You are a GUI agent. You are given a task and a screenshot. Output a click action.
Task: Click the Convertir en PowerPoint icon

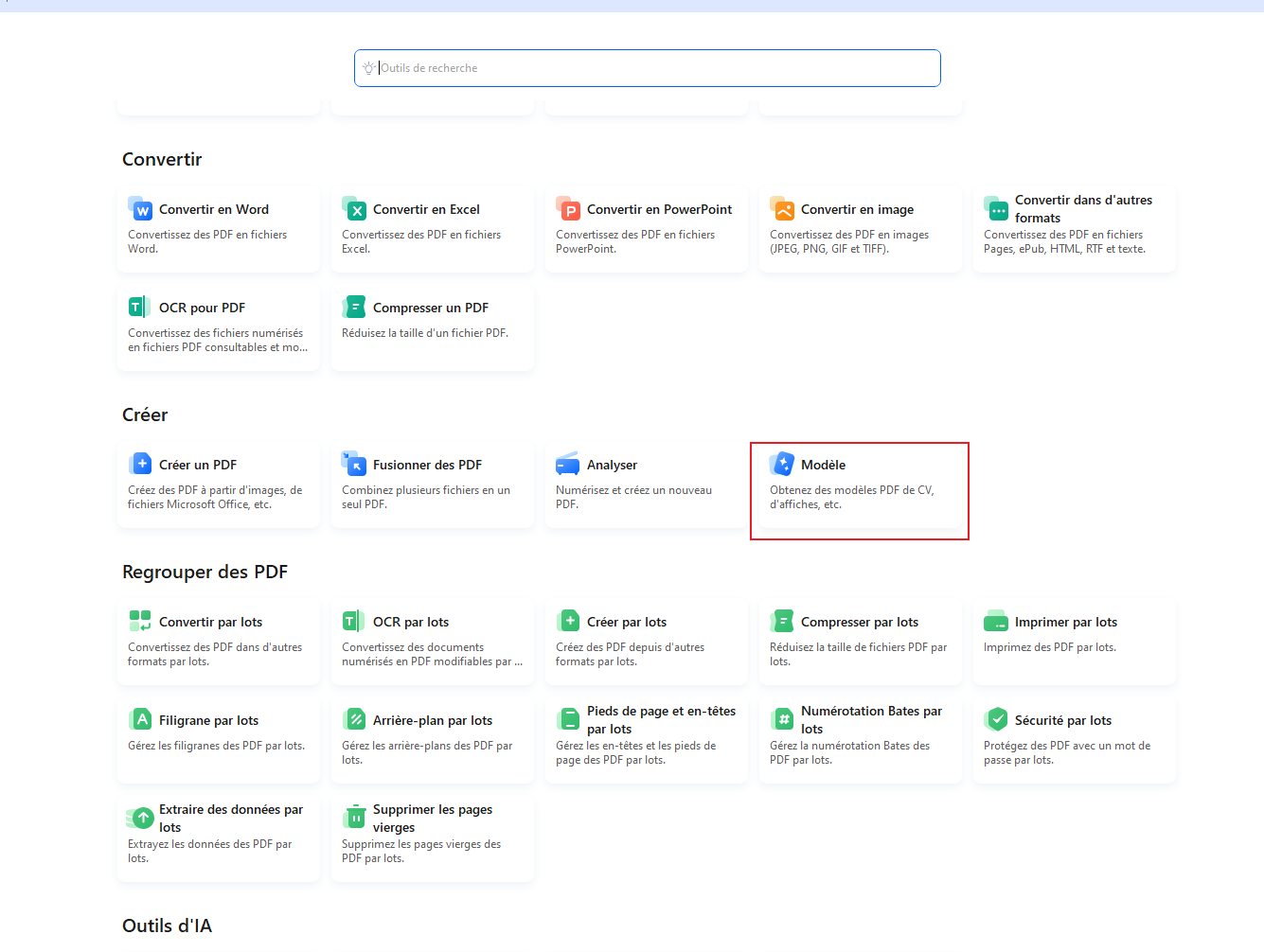568,209
